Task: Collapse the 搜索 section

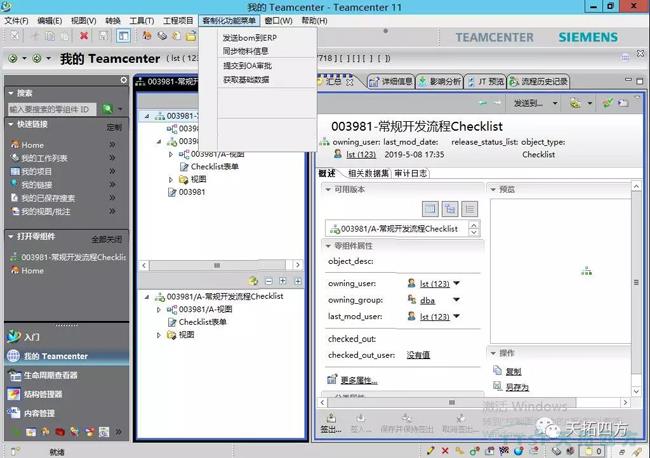Action: [x=11, y=93]
